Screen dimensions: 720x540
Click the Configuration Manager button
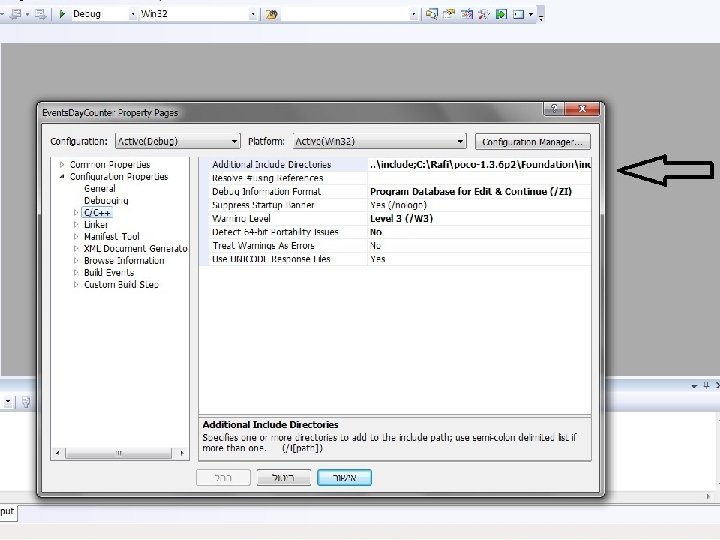pos(533,142)
